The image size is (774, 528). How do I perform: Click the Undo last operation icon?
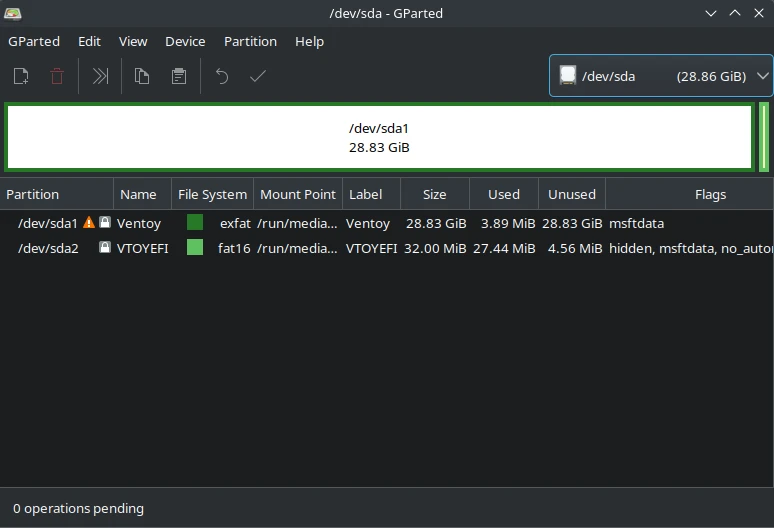click(222, 76)
